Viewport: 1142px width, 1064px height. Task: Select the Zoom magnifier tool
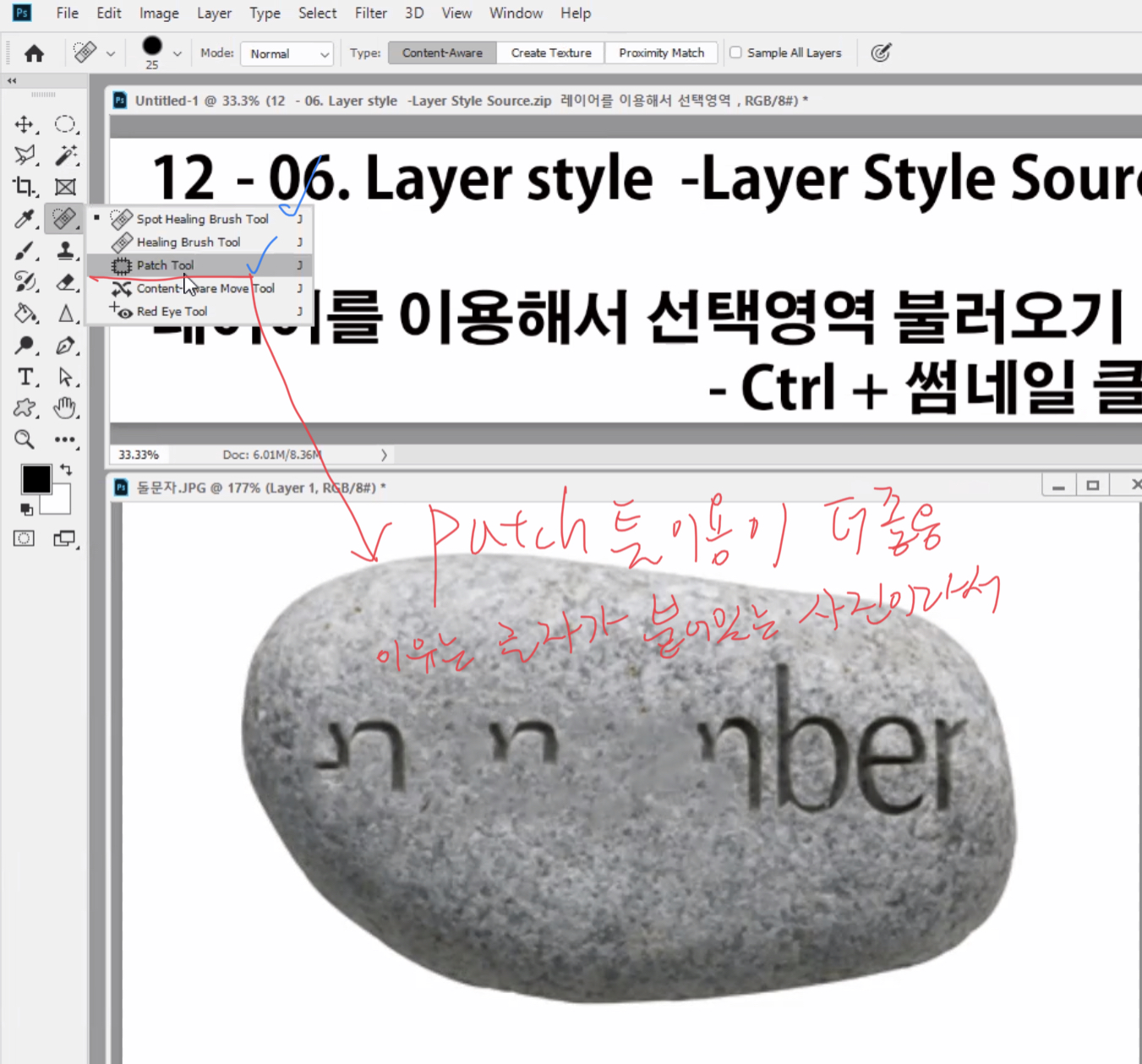coord(25,439)
